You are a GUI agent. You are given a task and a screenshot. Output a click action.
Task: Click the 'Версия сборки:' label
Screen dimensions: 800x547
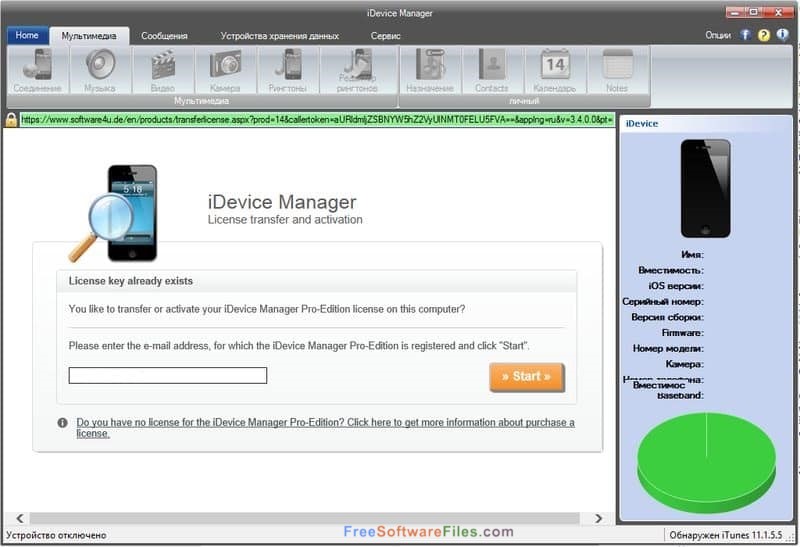pyautogui.click(x=667, y=317)
